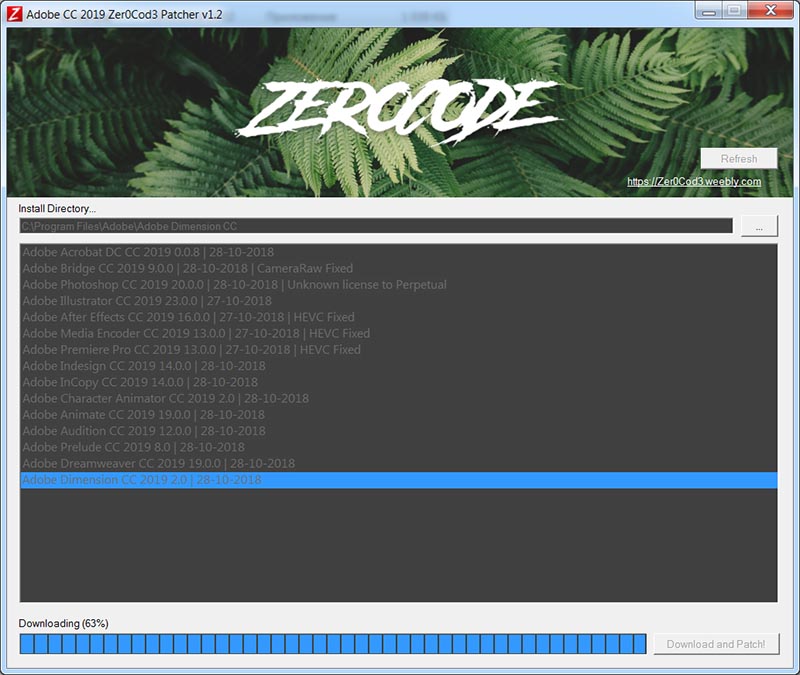
Task: Minimize the Patcher window
Action: (x=708, y=10)
